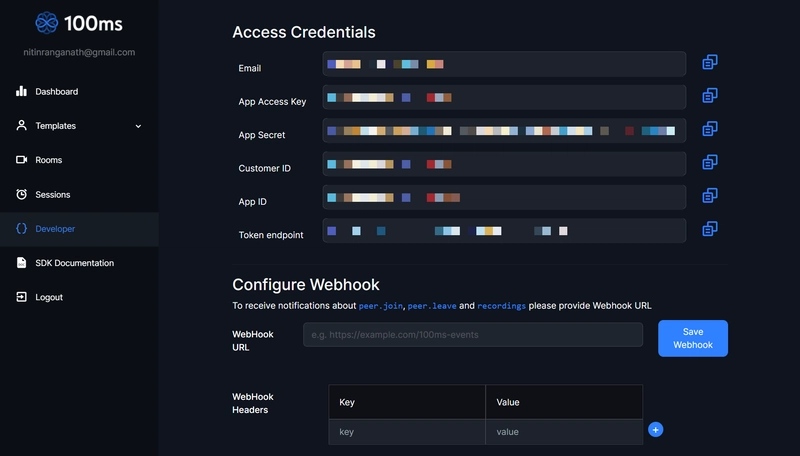
Task: Click the SDK Documentation file icon
Action: (21, 263)
